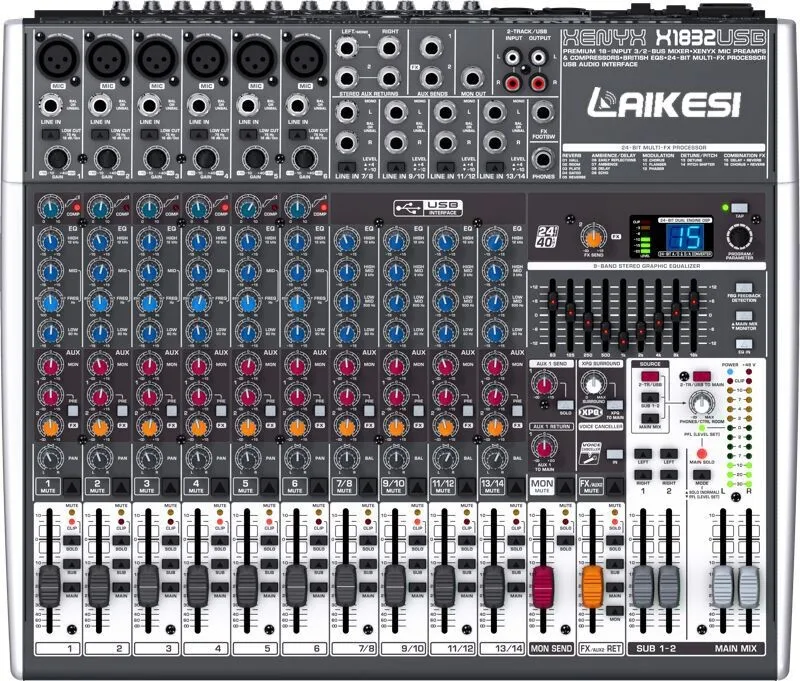The image size is (800, 681).
Task: Click the FX footswitch jack
Action: 542,114
